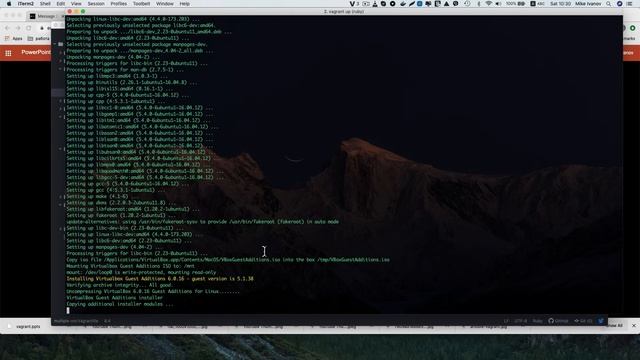Screen dimensions: 640x360
Task: Open the Wi-Fi status menu
Action: pos(489,4)
